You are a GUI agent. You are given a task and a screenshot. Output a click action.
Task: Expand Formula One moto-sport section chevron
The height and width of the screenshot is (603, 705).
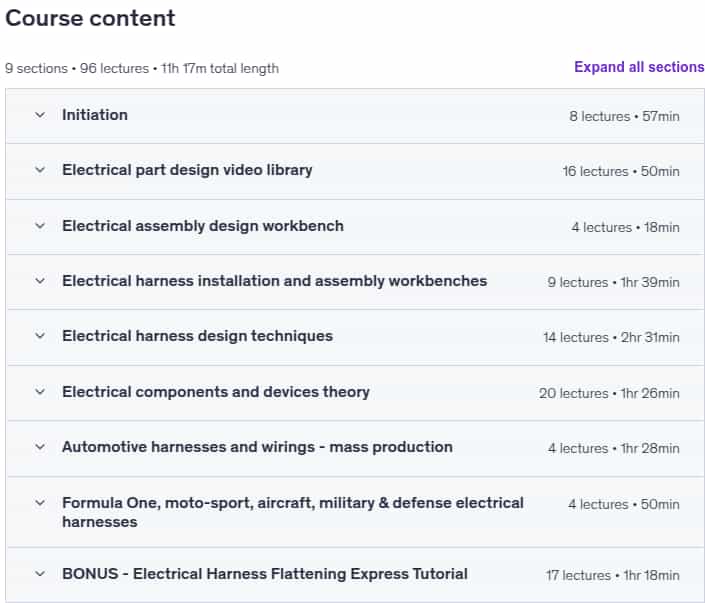[40, 503]
